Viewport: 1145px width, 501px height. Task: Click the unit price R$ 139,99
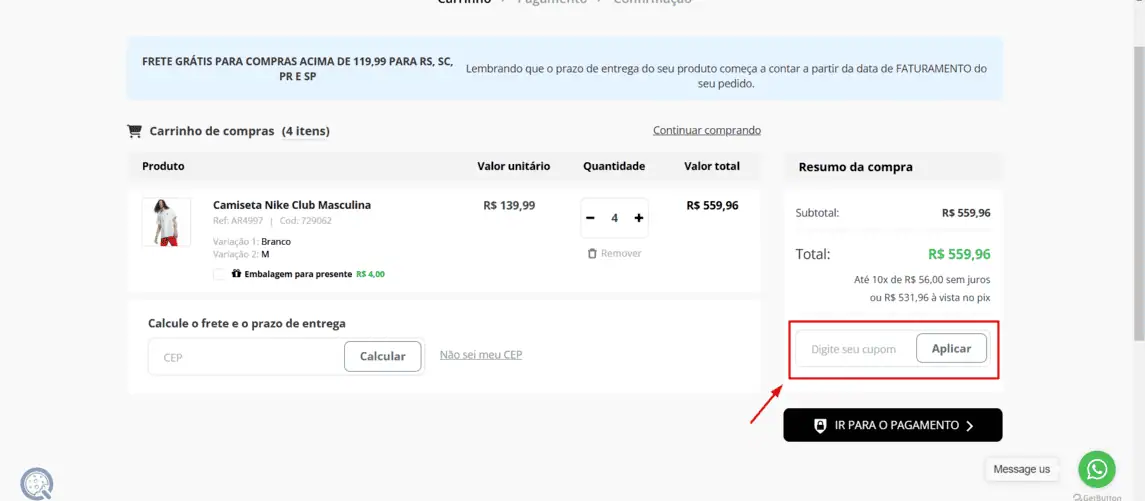[x=509, y=205]
